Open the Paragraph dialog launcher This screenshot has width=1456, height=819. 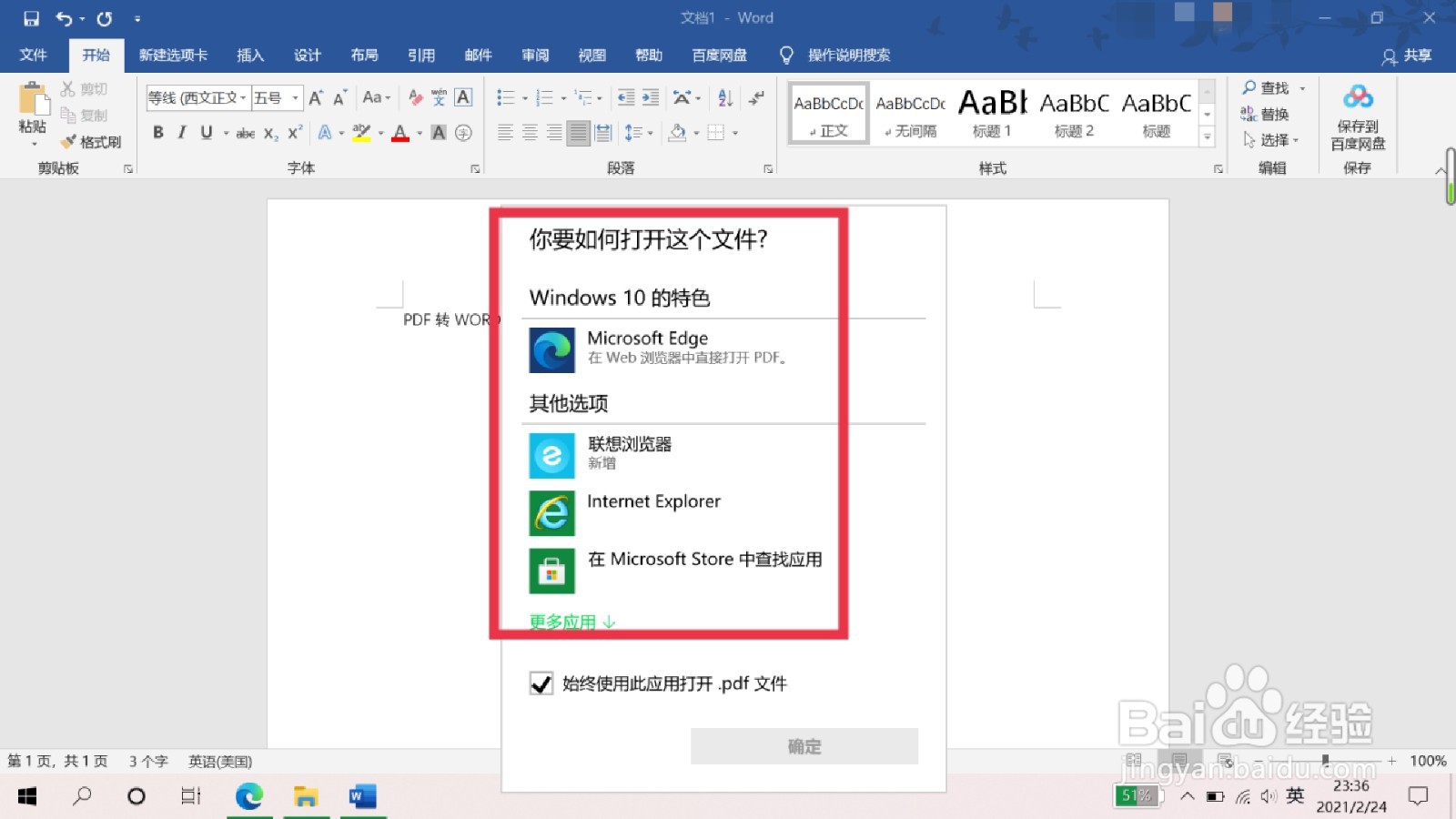tap(768, 168)
